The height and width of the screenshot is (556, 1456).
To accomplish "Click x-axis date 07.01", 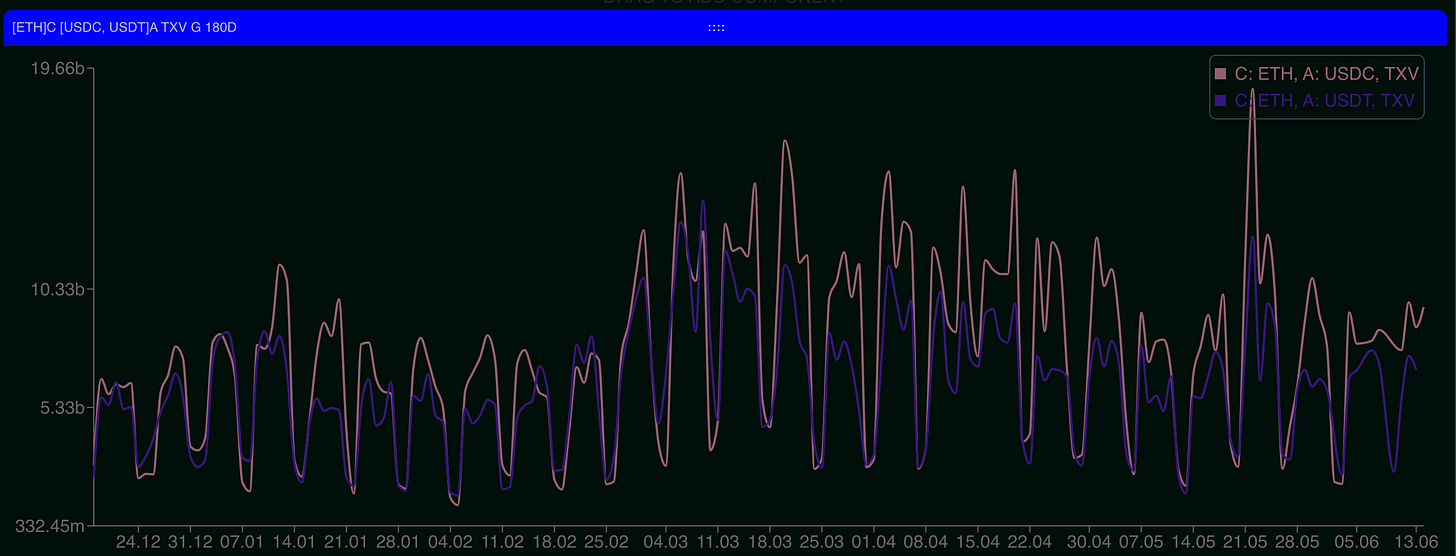I will click(x=242, y=542).
